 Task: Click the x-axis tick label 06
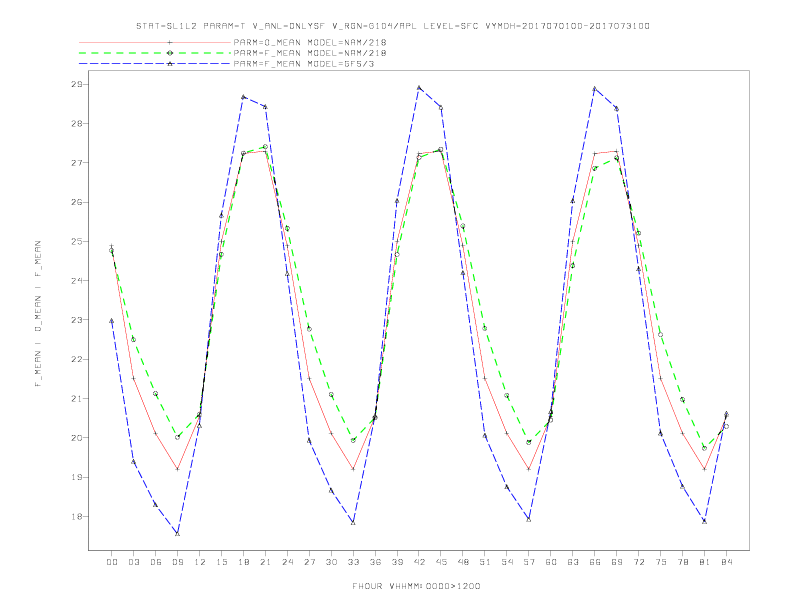tap(156, 562)
